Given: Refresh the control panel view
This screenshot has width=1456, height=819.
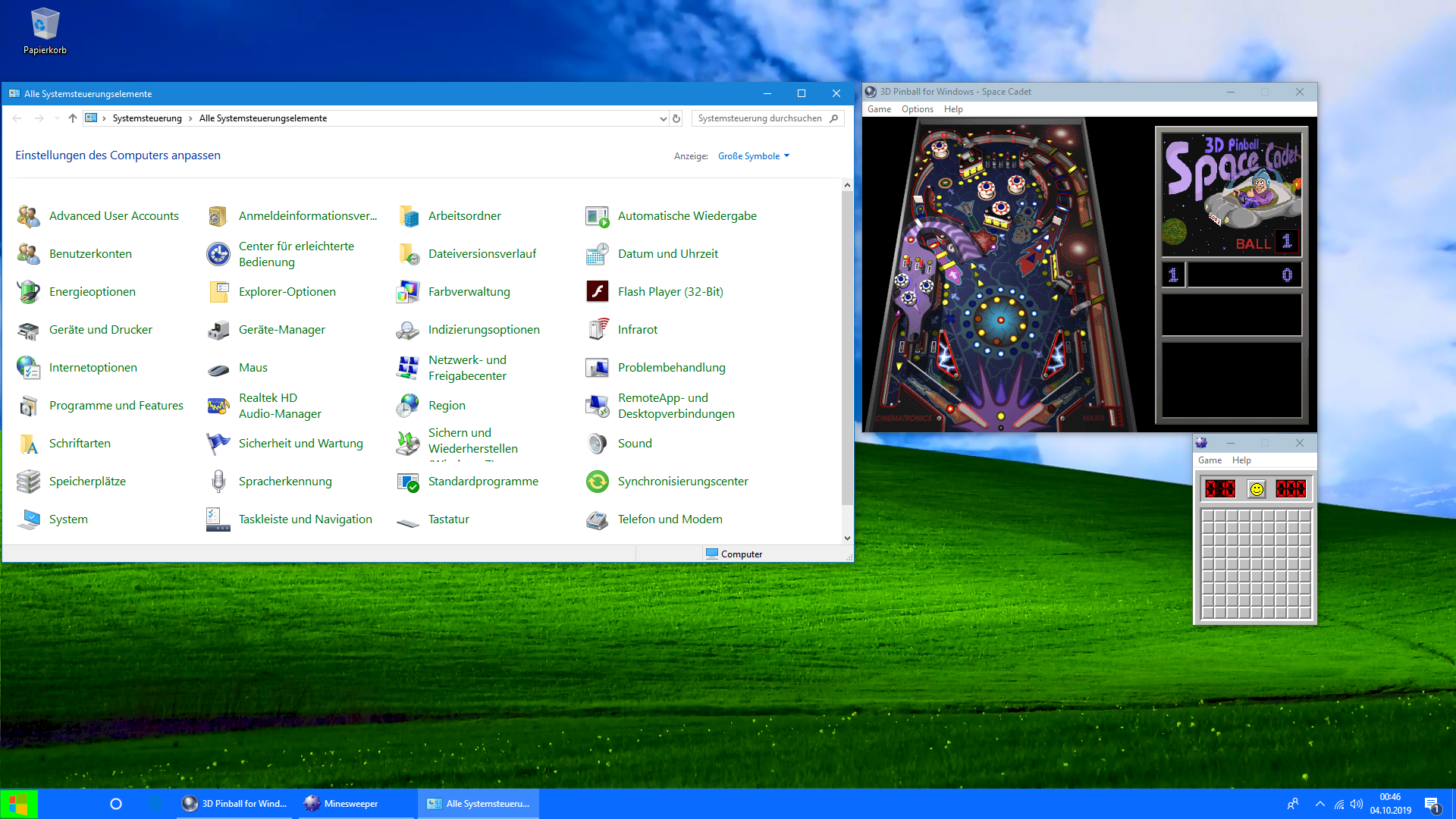Looking at the screenshot, I should tap(676, 118).
